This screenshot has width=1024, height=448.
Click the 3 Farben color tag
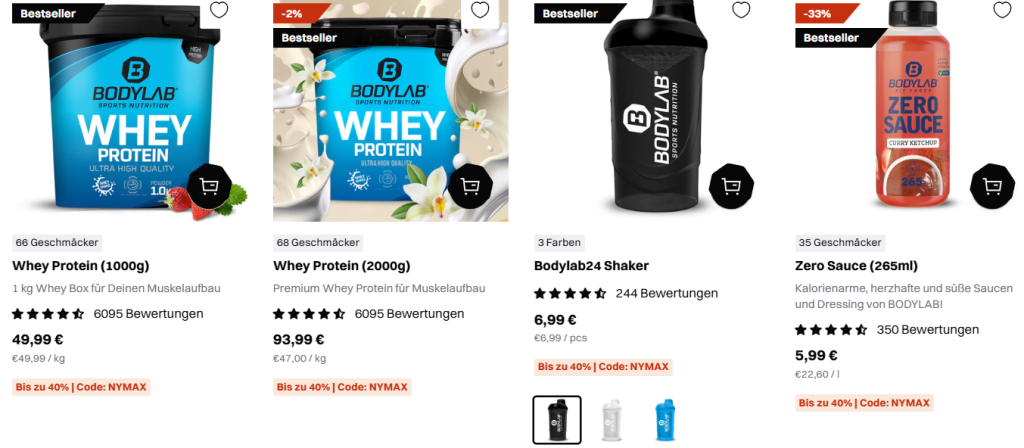tap(559, 243)
